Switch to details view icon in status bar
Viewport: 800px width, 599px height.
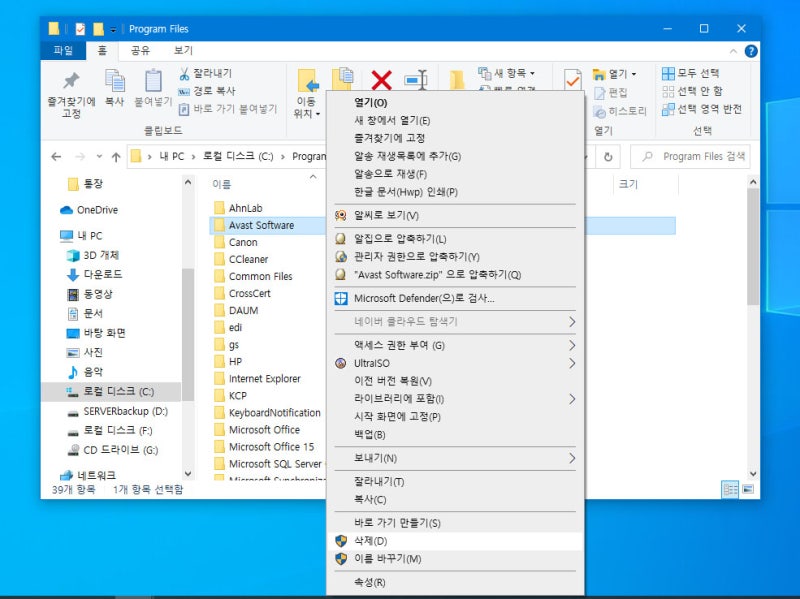tap(730, 490)
